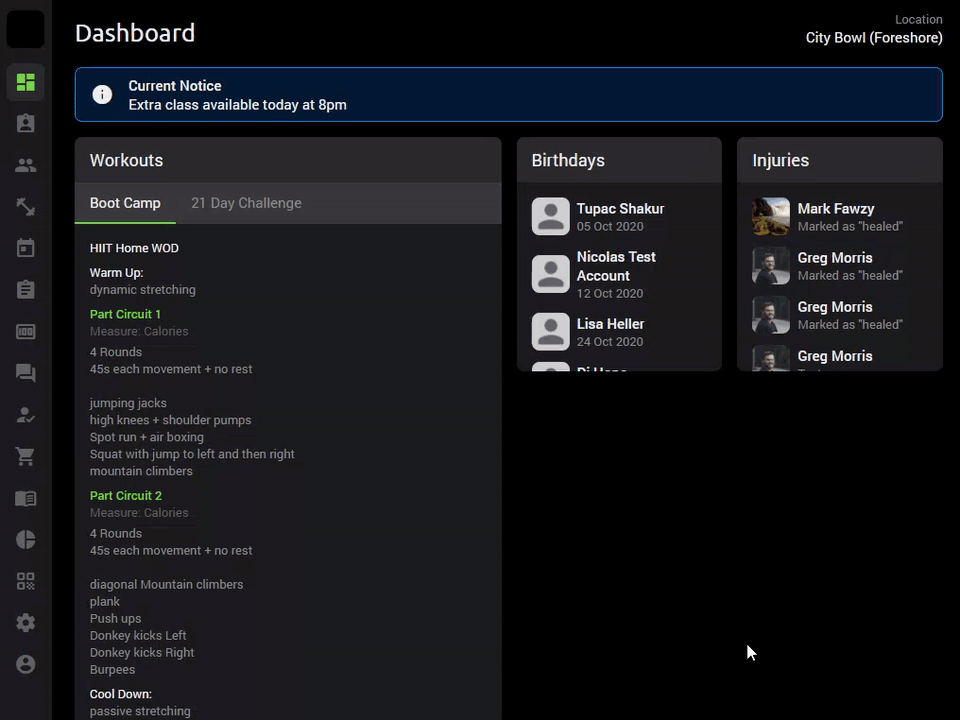The height and width of the screenshot is (720, 960).
Task: Click the 'Current Notice' heading
Action: [175, 86]
